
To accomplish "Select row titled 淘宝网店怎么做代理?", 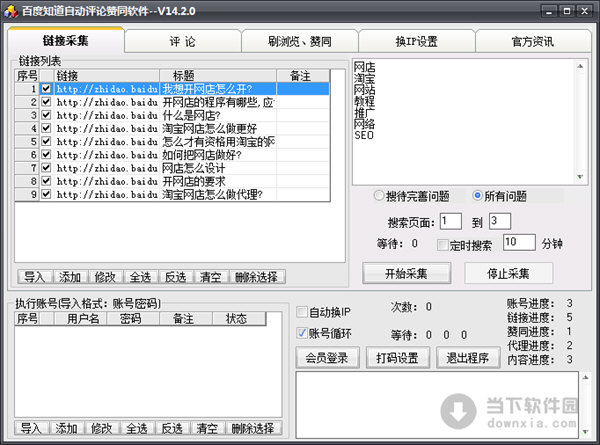I will [x=172, y=194].
